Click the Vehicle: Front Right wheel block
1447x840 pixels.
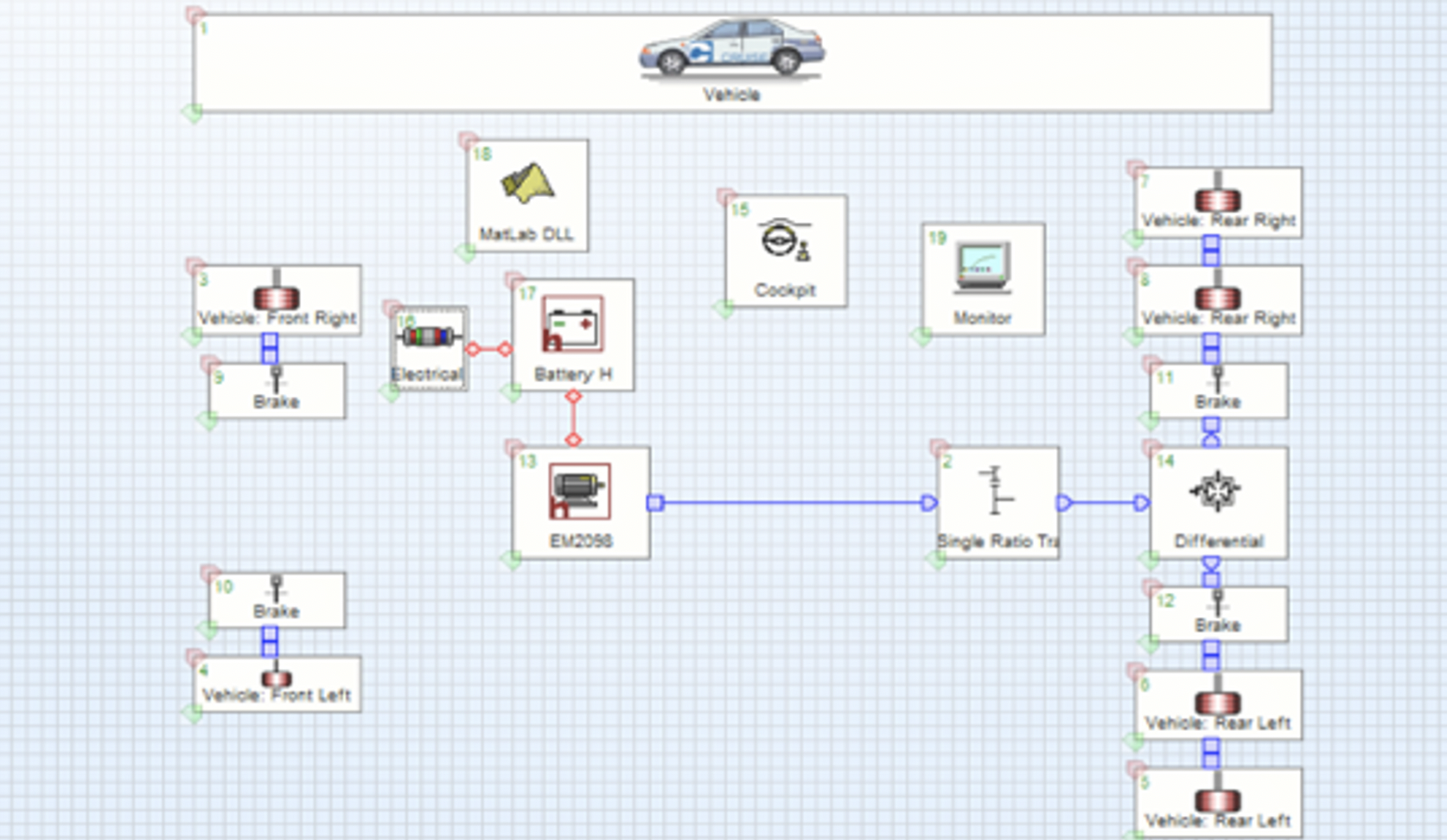click(x=277, y=300)
